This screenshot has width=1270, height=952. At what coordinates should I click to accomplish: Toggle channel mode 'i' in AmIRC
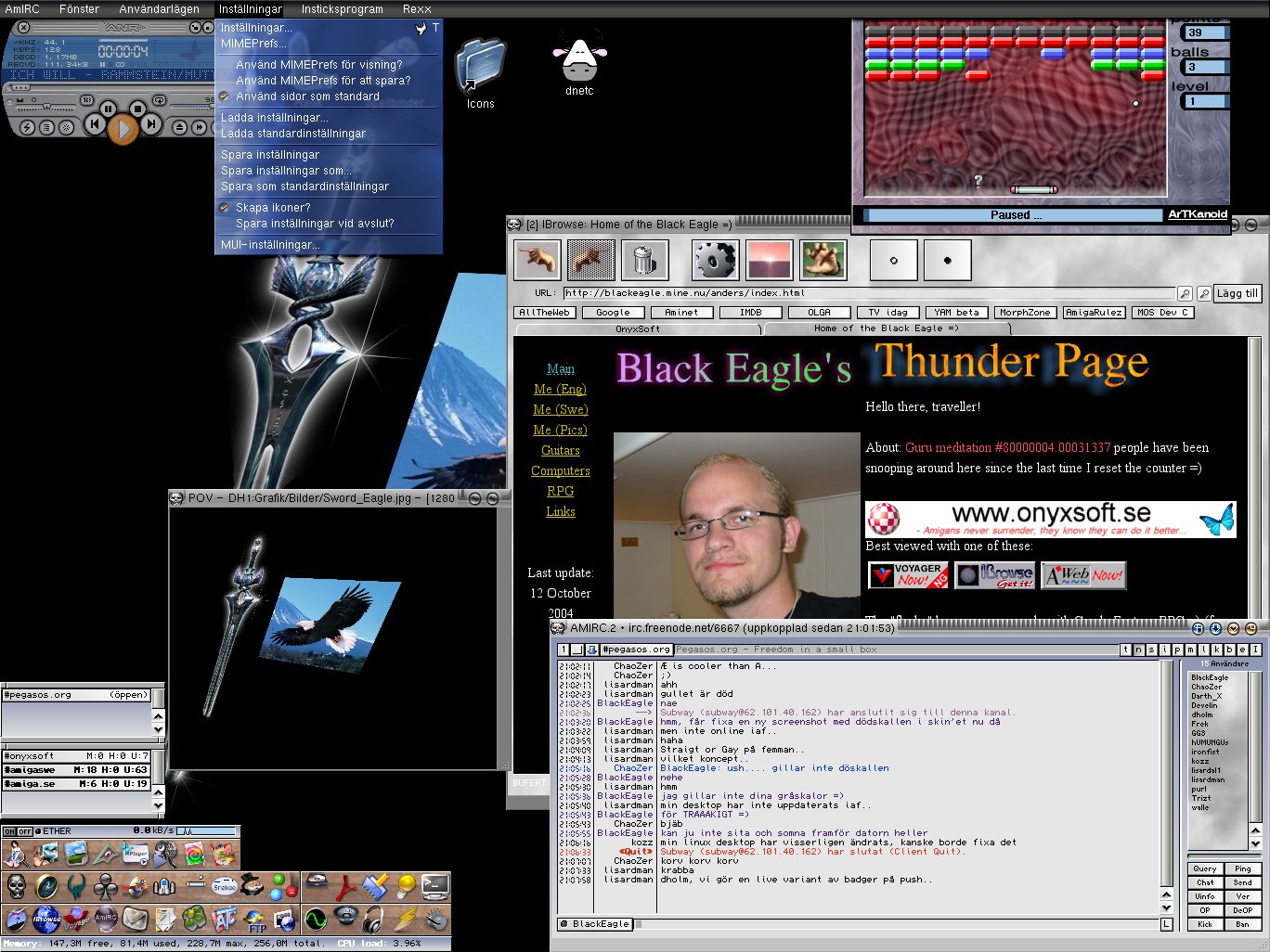1165,650
